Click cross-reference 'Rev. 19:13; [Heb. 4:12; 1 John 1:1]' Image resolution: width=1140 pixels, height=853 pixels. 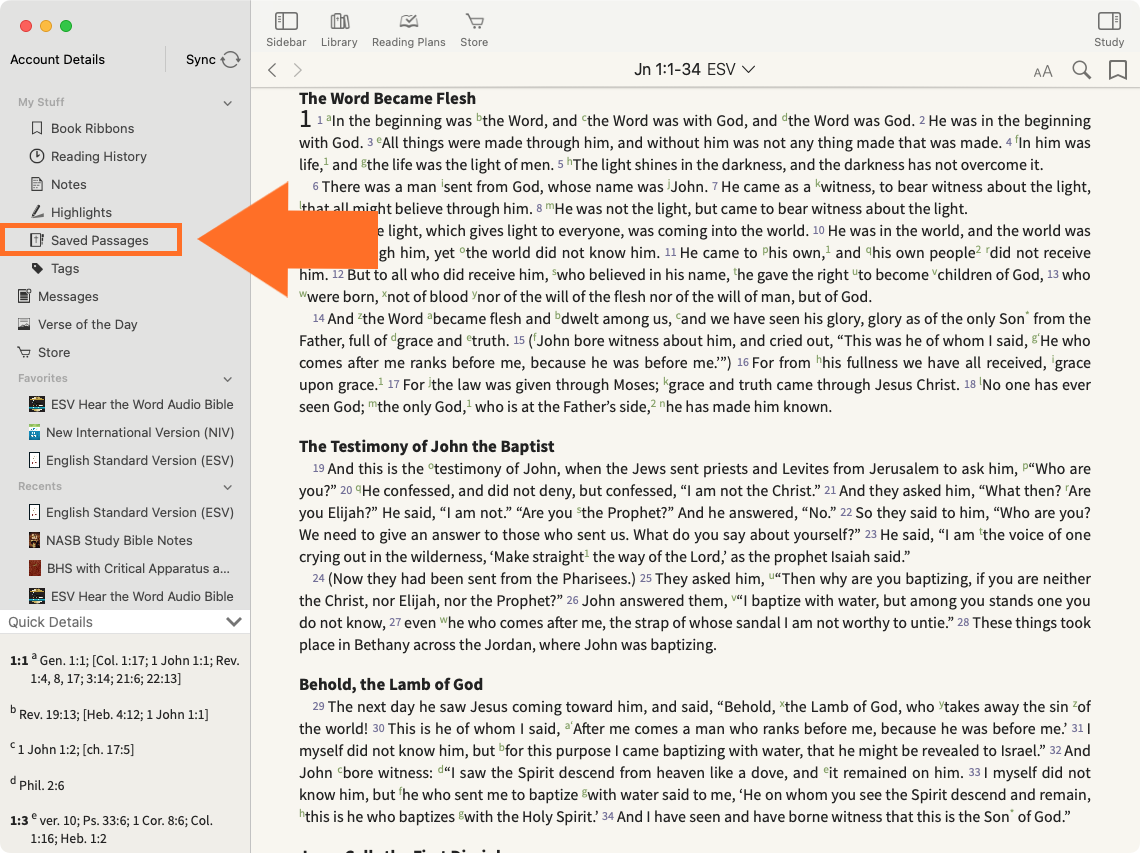(x=113, y=715)
